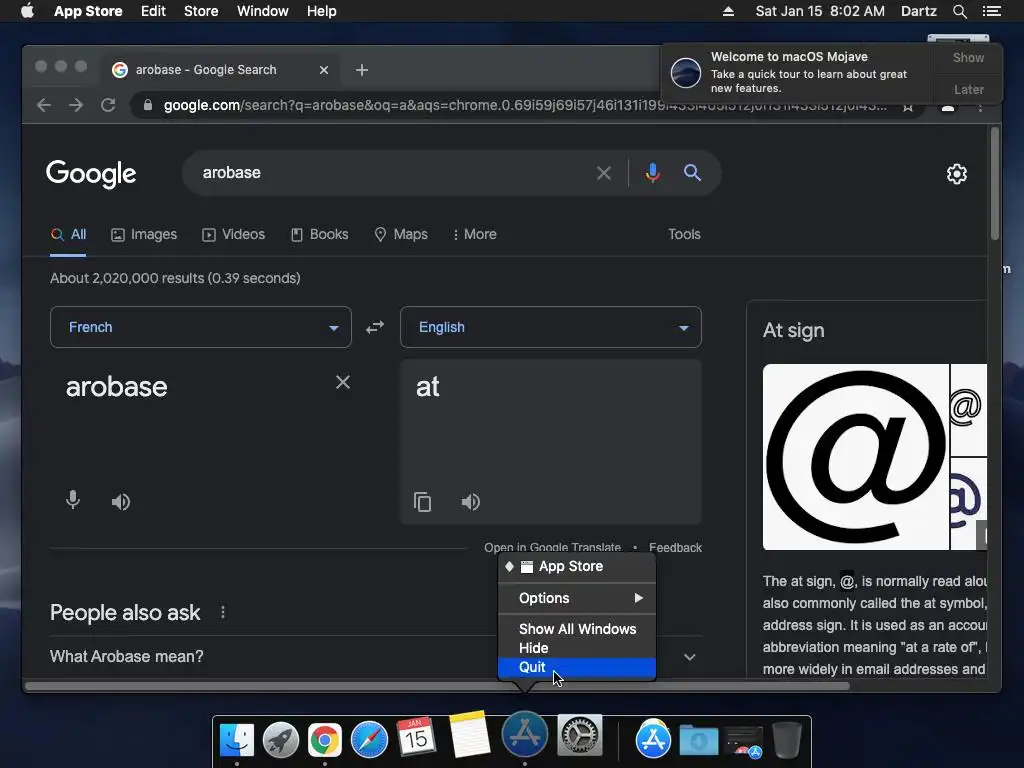The height and width of the screenshot is (768, 1024).
Task: Click the blue search magnifier icon
Action: tap(692, 173)
